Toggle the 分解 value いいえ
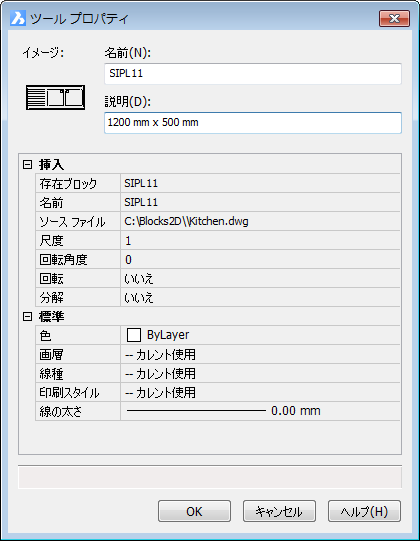This screenshot has width=420, height=541. point(260,297)
